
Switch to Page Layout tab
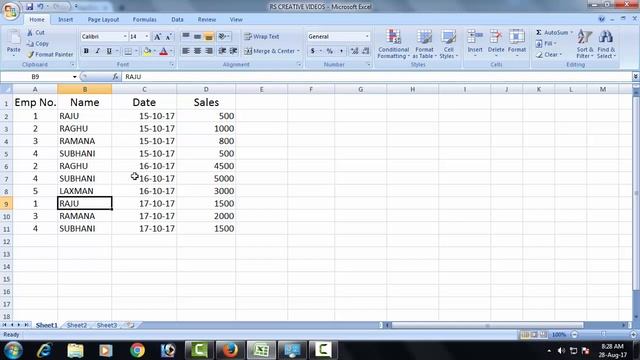click(103, 20)
